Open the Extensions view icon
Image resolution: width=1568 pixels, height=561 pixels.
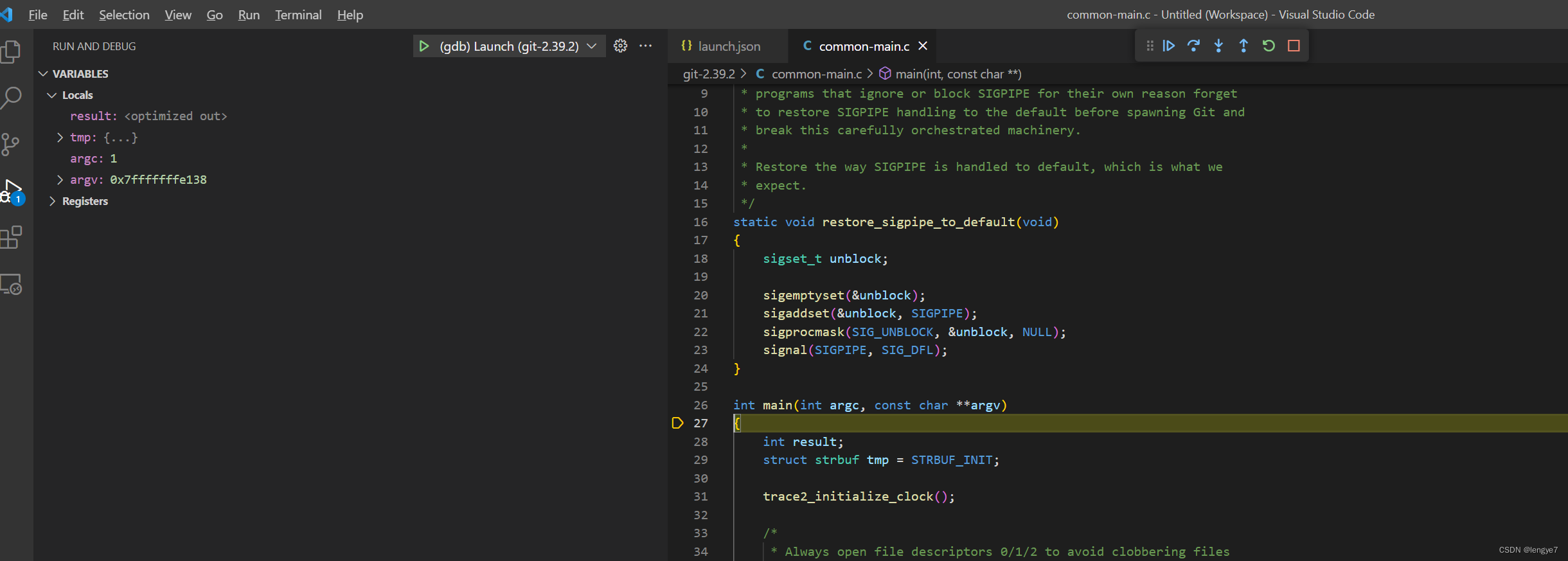[x=11, y=238]
